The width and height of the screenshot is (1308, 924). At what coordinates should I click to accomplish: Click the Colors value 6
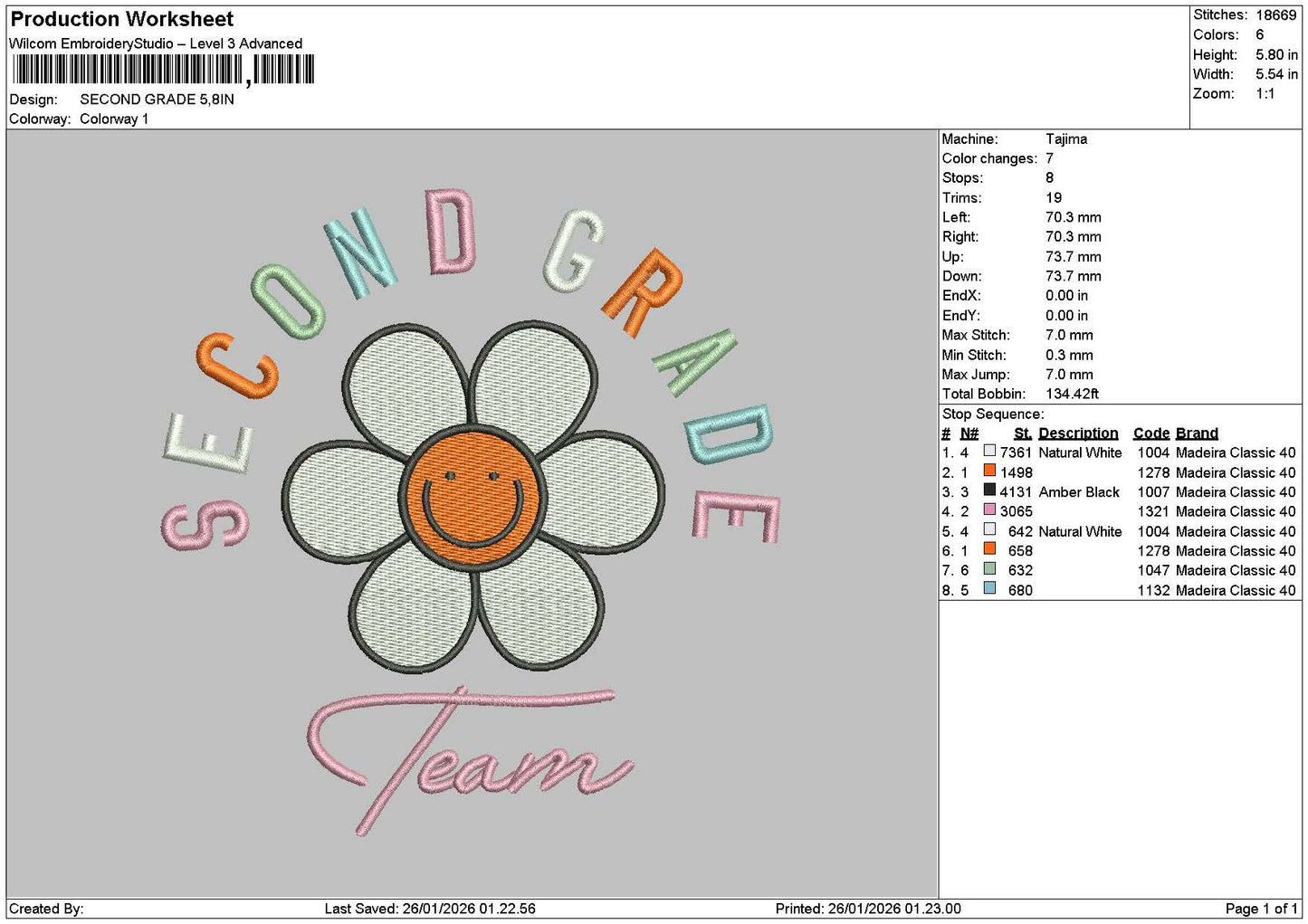click(1260, 34)
